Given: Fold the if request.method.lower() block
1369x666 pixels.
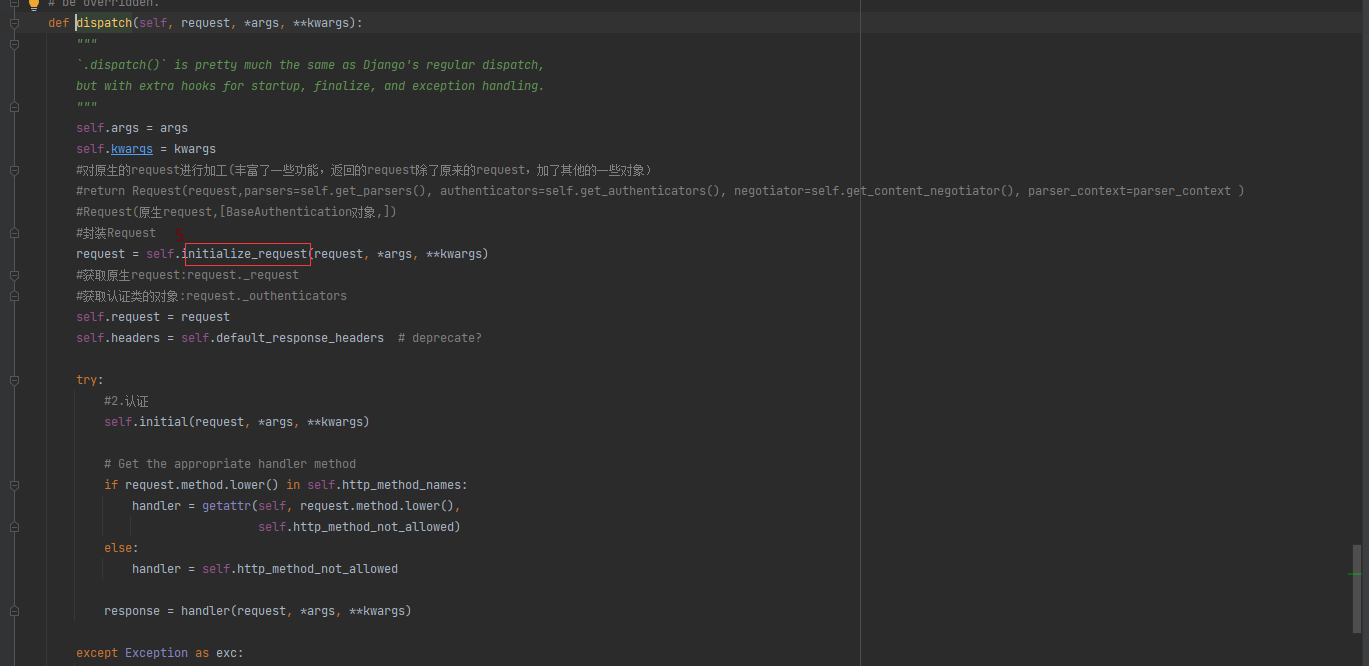Looking at the screenshot, I should (15, 485).
